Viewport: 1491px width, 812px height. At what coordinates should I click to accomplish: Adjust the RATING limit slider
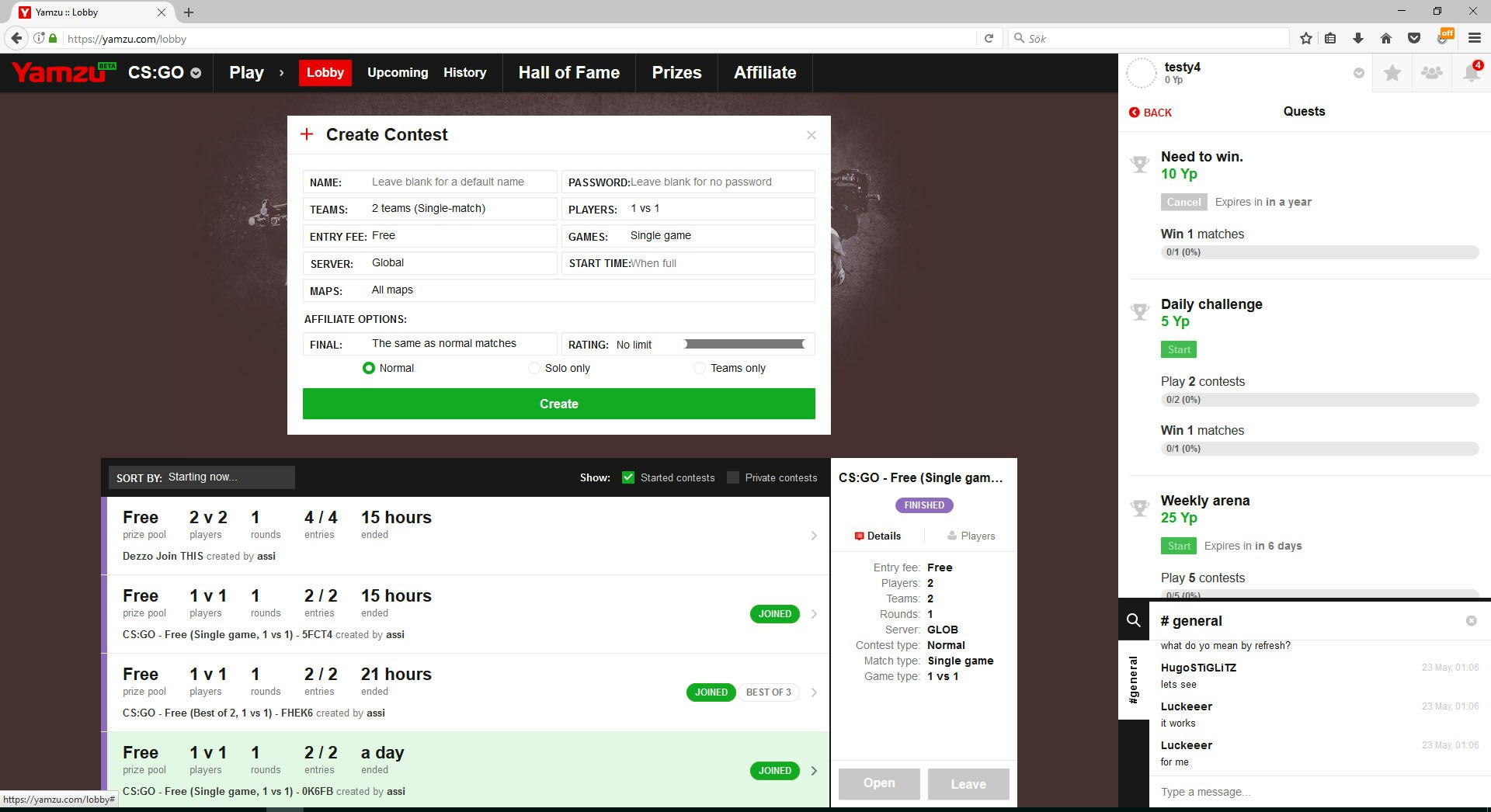tap(745, 344)
